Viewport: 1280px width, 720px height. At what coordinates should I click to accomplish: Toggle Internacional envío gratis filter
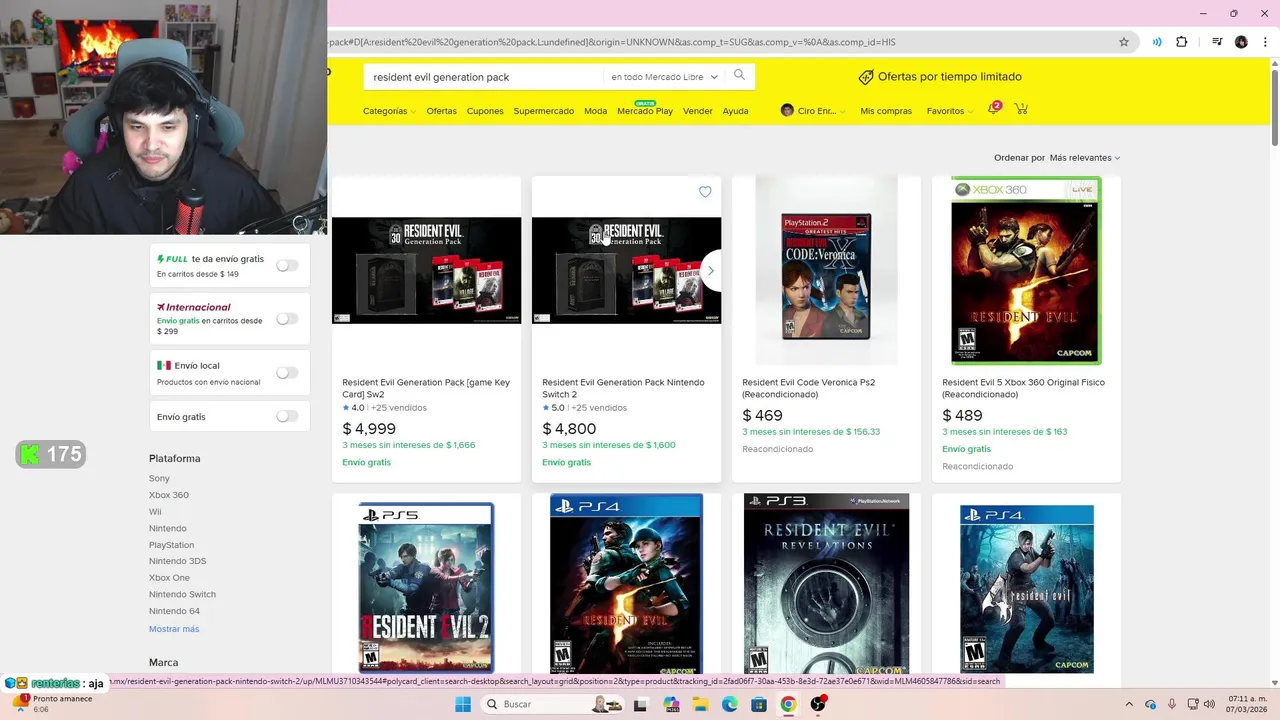click(287, 319)
